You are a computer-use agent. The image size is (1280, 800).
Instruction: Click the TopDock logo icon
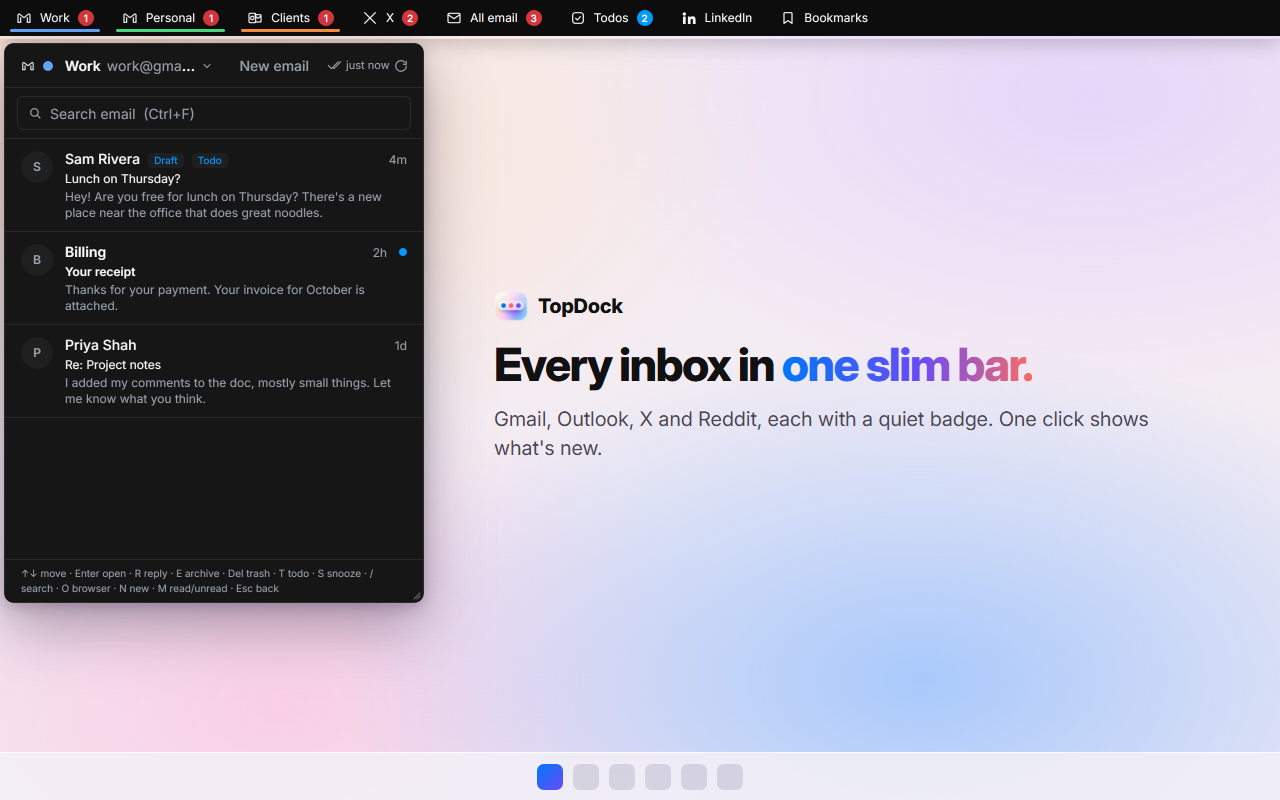tap(511, 306)
